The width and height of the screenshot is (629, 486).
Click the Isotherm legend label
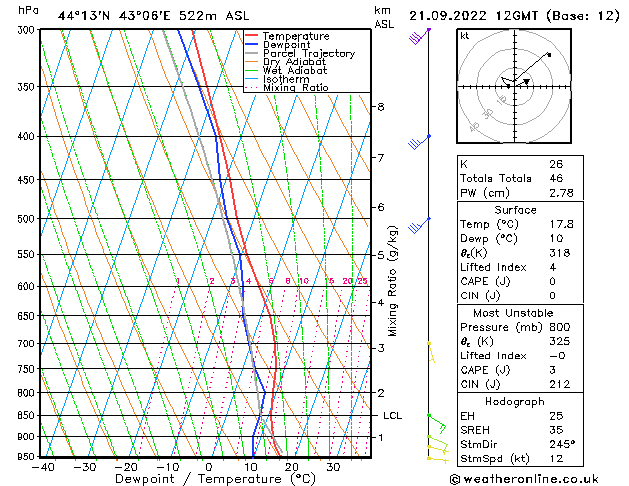[286, 79]
